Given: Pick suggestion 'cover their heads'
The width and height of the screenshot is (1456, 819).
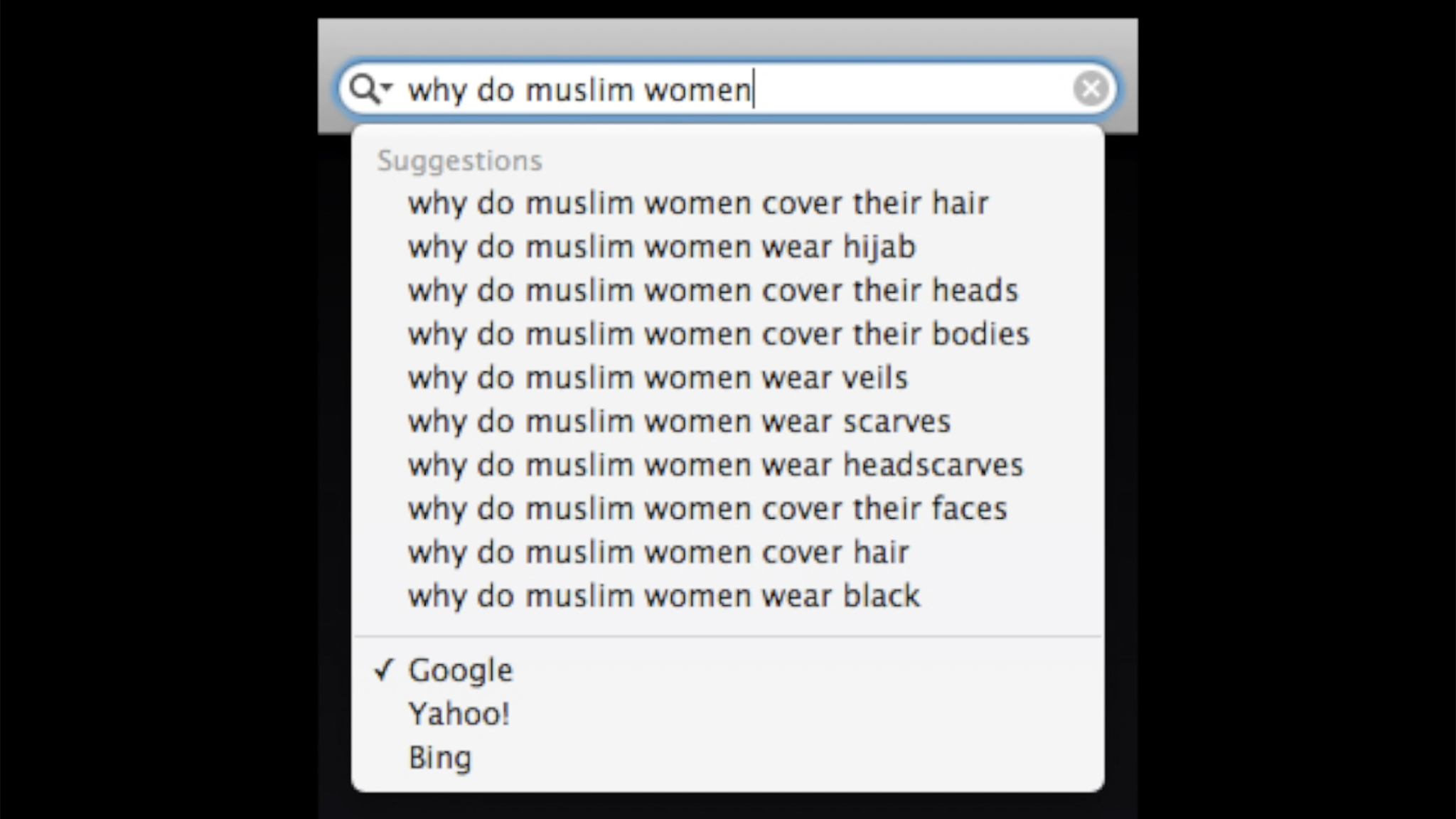Looking at the screenshot, I should (x=712, y=290).
